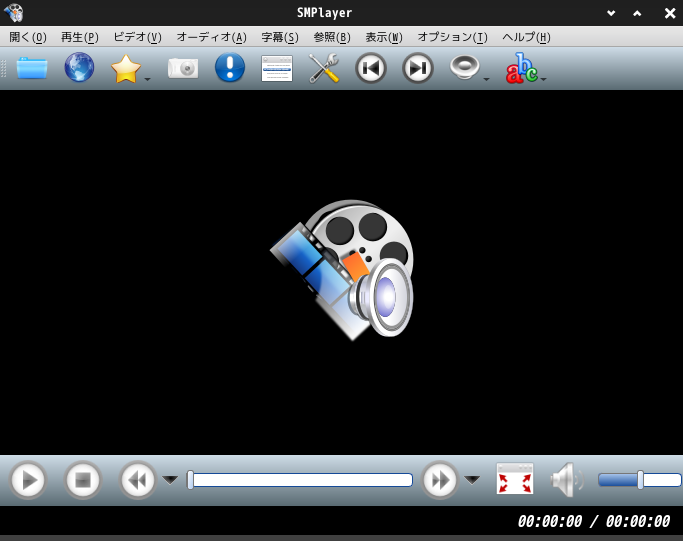Click the volume slider bar

[x=639, y=480]
